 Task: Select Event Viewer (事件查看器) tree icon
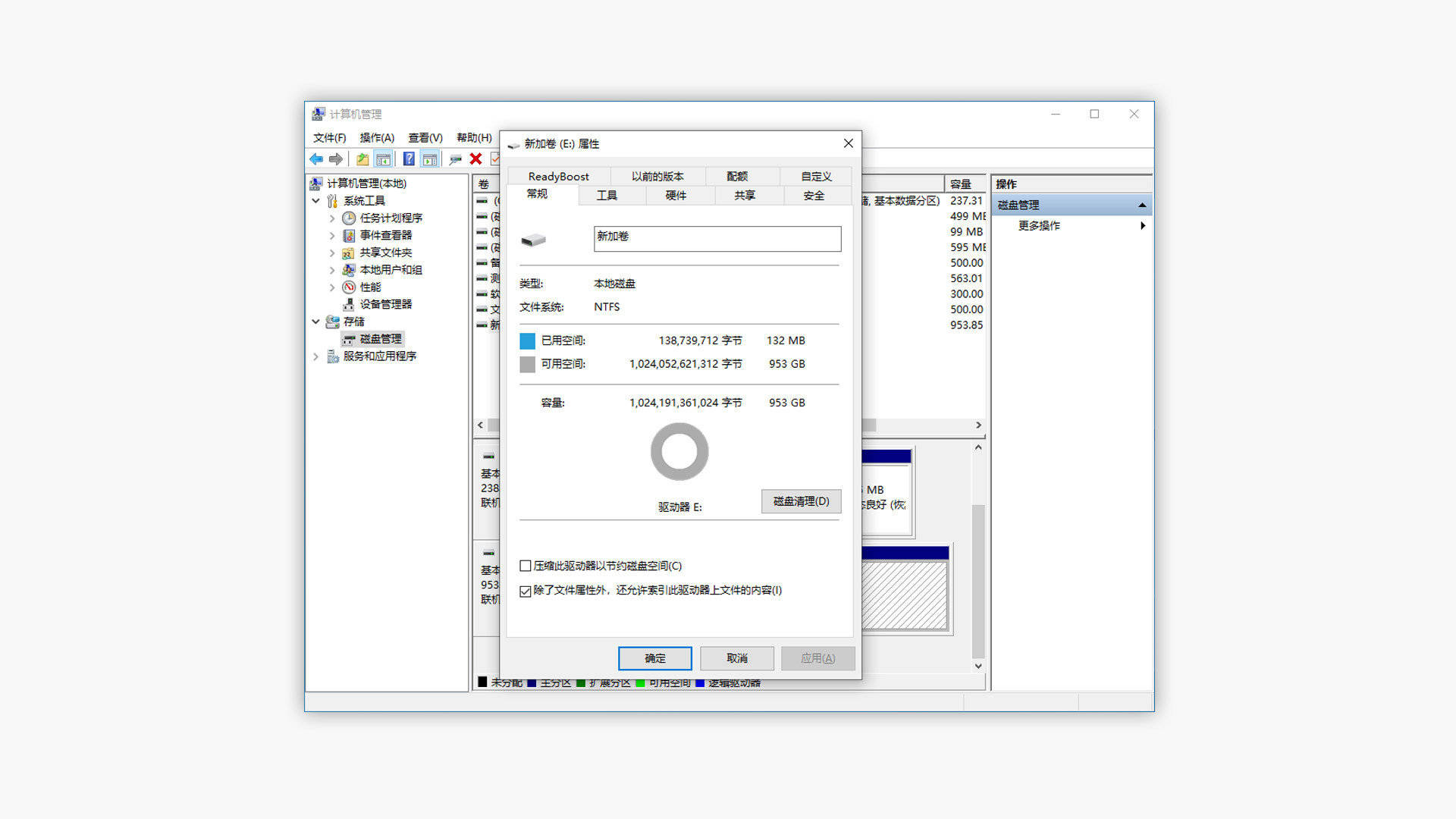[349, 235]
